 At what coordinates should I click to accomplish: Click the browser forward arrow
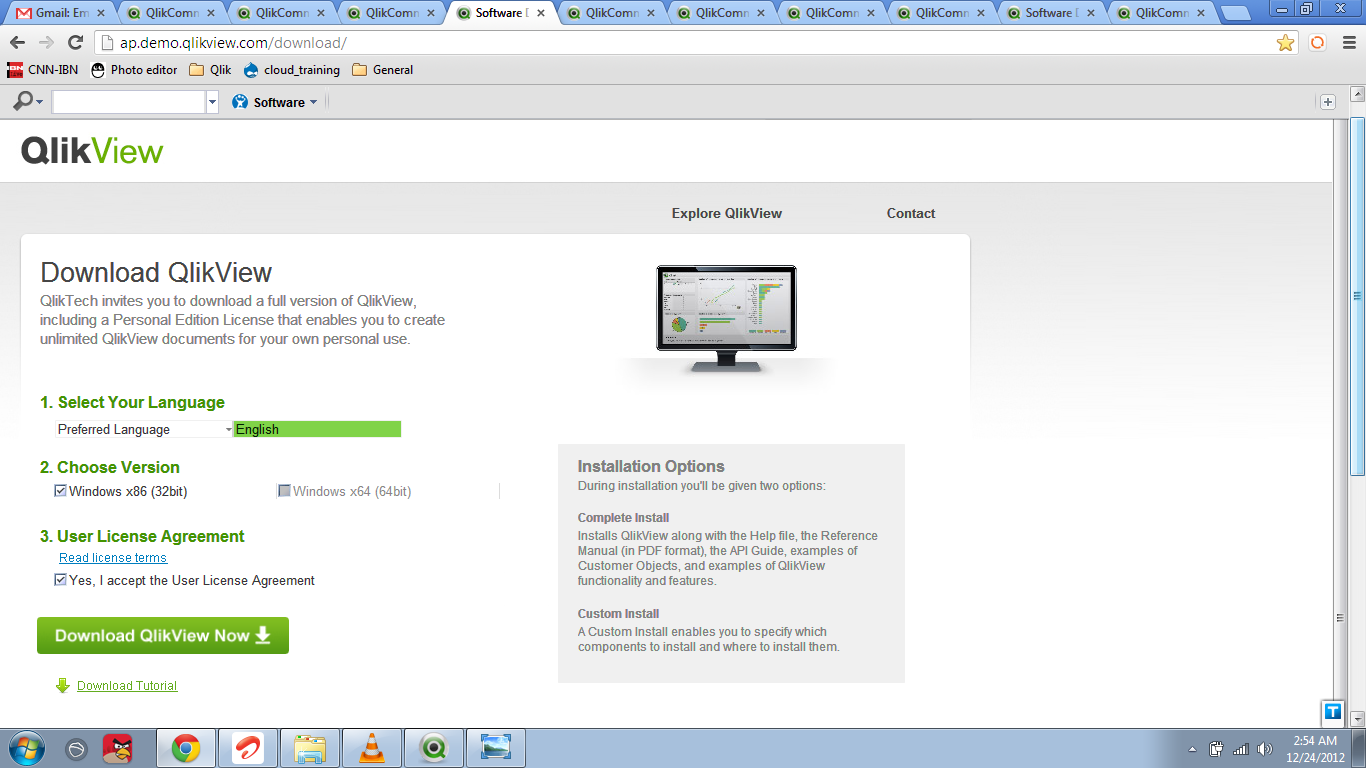pyautogui.click(x=46, y=43)
